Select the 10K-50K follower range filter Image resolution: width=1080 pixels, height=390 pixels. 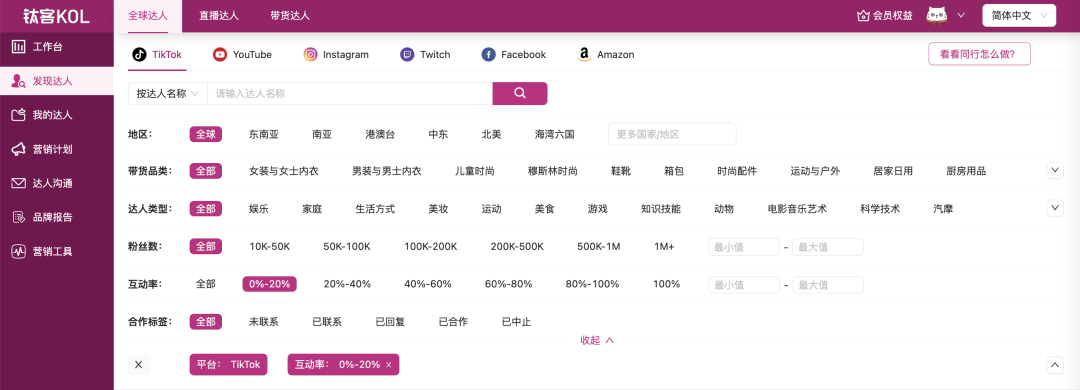(269, 246)
